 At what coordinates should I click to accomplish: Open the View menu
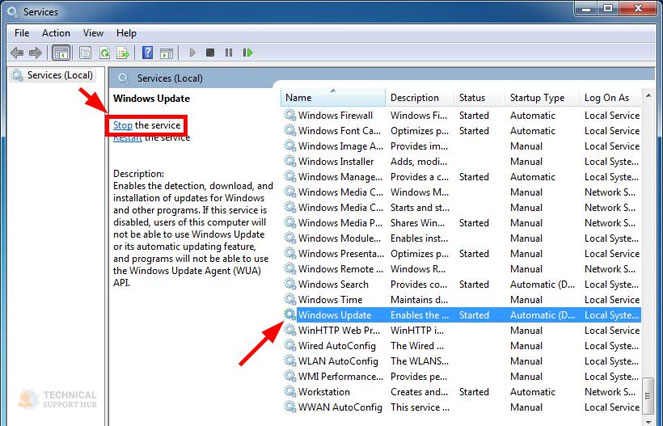click(93, 33)
